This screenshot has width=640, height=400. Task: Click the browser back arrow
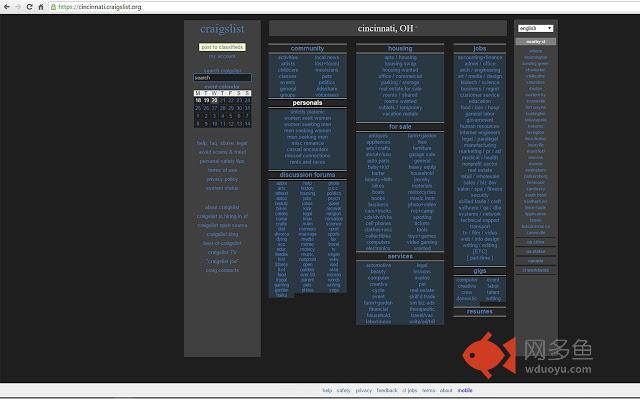pyautogui.click(x=7, y=7)
